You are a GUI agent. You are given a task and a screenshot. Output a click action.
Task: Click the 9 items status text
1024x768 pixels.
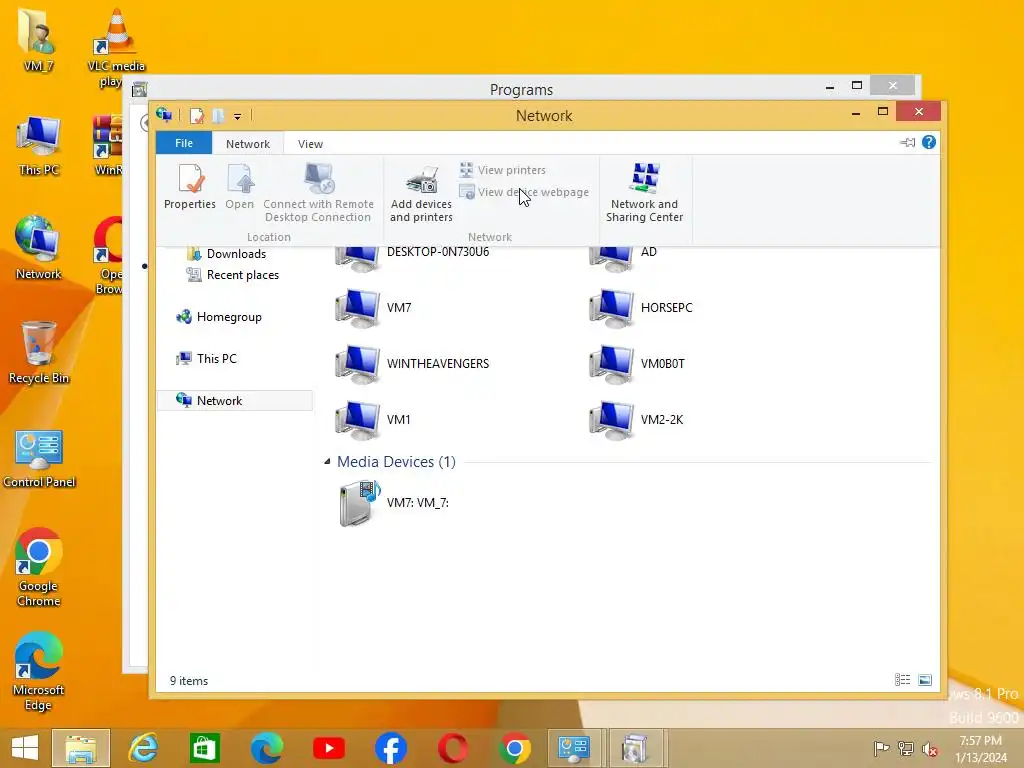(x=189, y=680)
